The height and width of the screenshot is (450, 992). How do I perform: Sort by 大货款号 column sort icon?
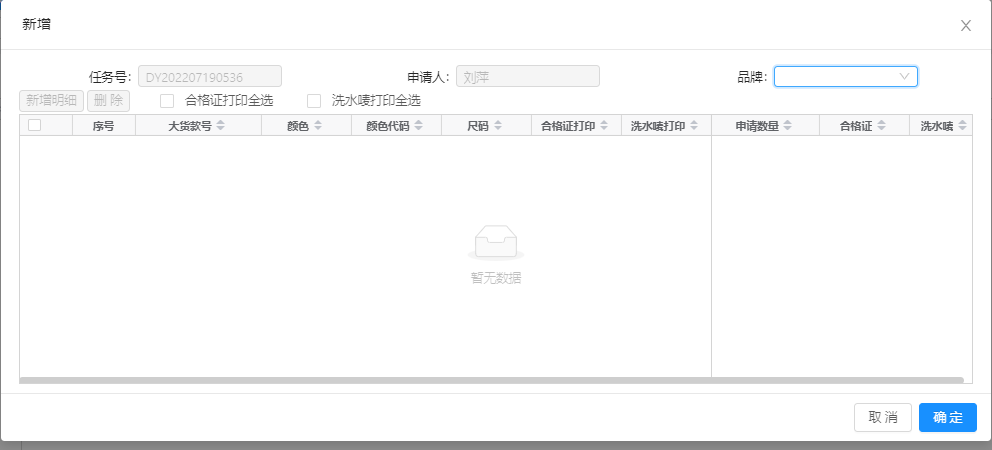coord(220,126)
